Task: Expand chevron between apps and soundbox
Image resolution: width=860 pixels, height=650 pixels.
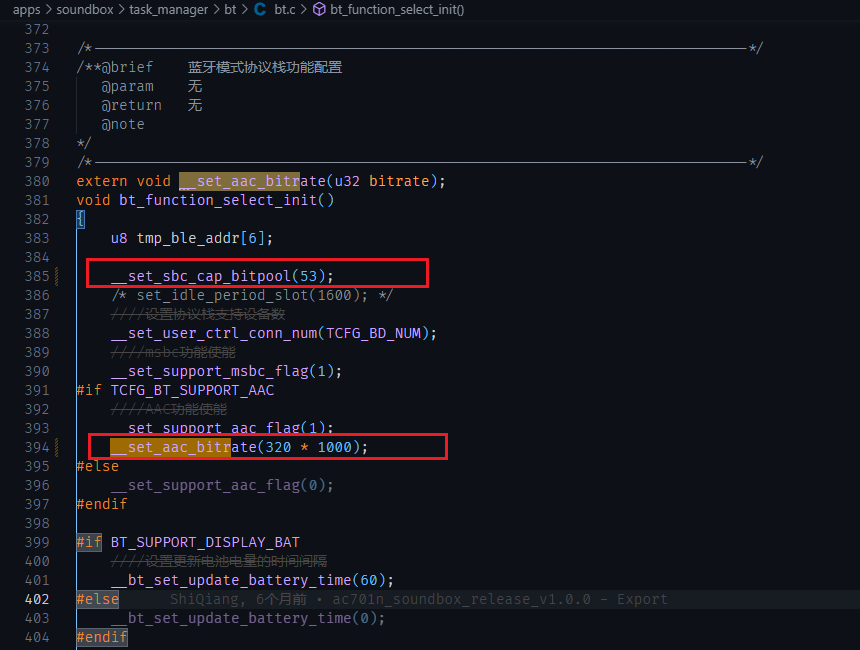Action: [x=48, y=10]
